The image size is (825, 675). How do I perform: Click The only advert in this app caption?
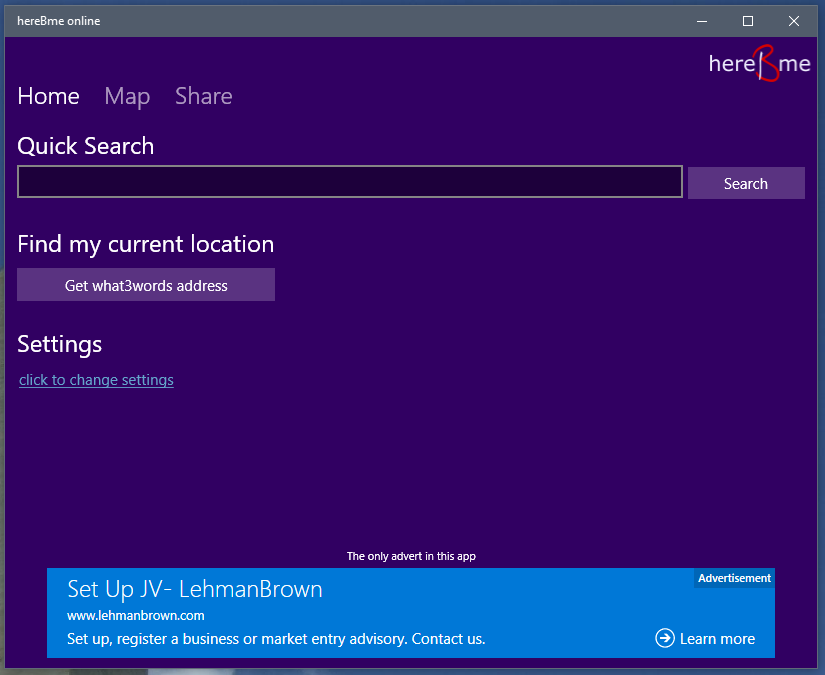pyautogui.click(x=411, y=556)
